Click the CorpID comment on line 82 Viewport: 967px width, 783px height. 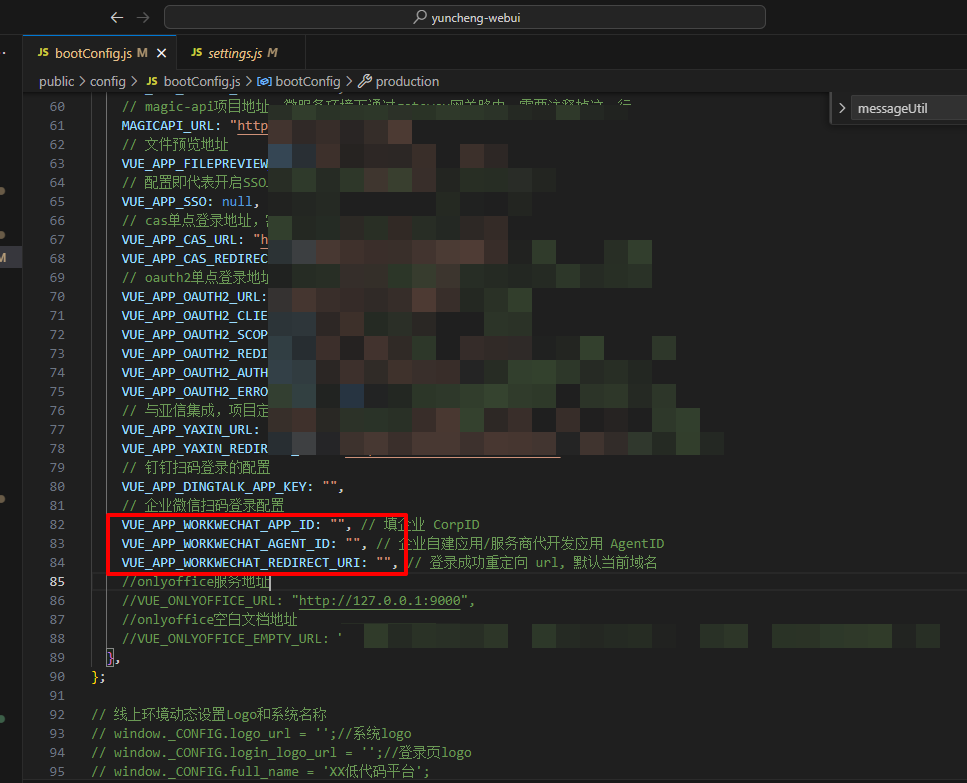pos(456,525)
